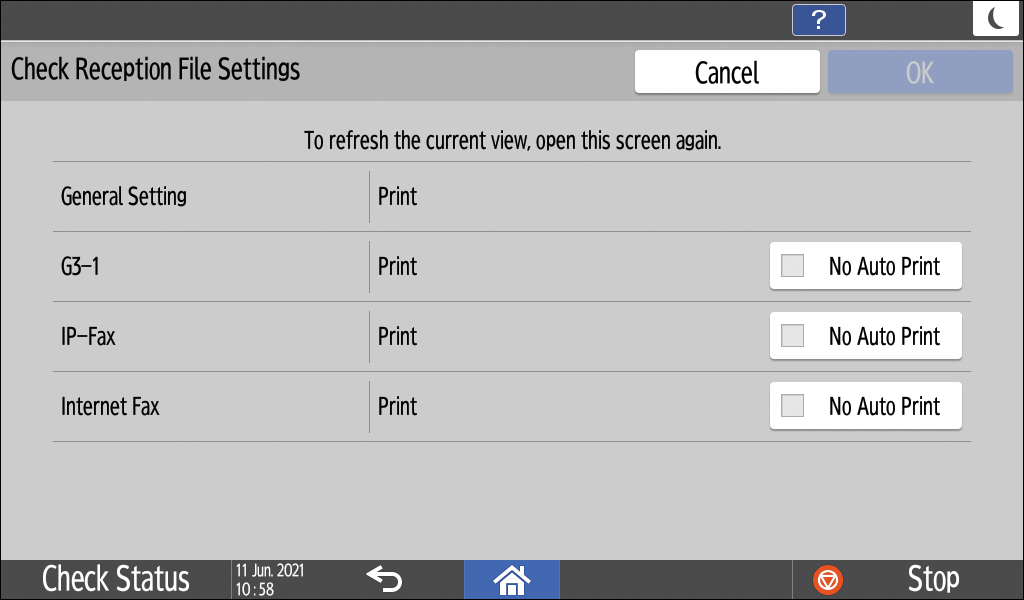This screenshot has width=1024, height=600.
Task: Select the G3-1 line label
Action: coord(85,267)
